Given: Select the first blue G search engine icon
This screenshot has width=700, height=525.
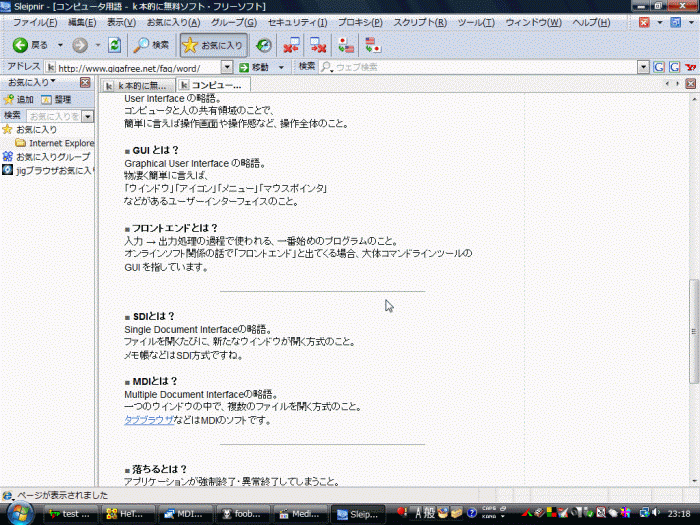Looking at the screenshot, I should tap(659, 68).
